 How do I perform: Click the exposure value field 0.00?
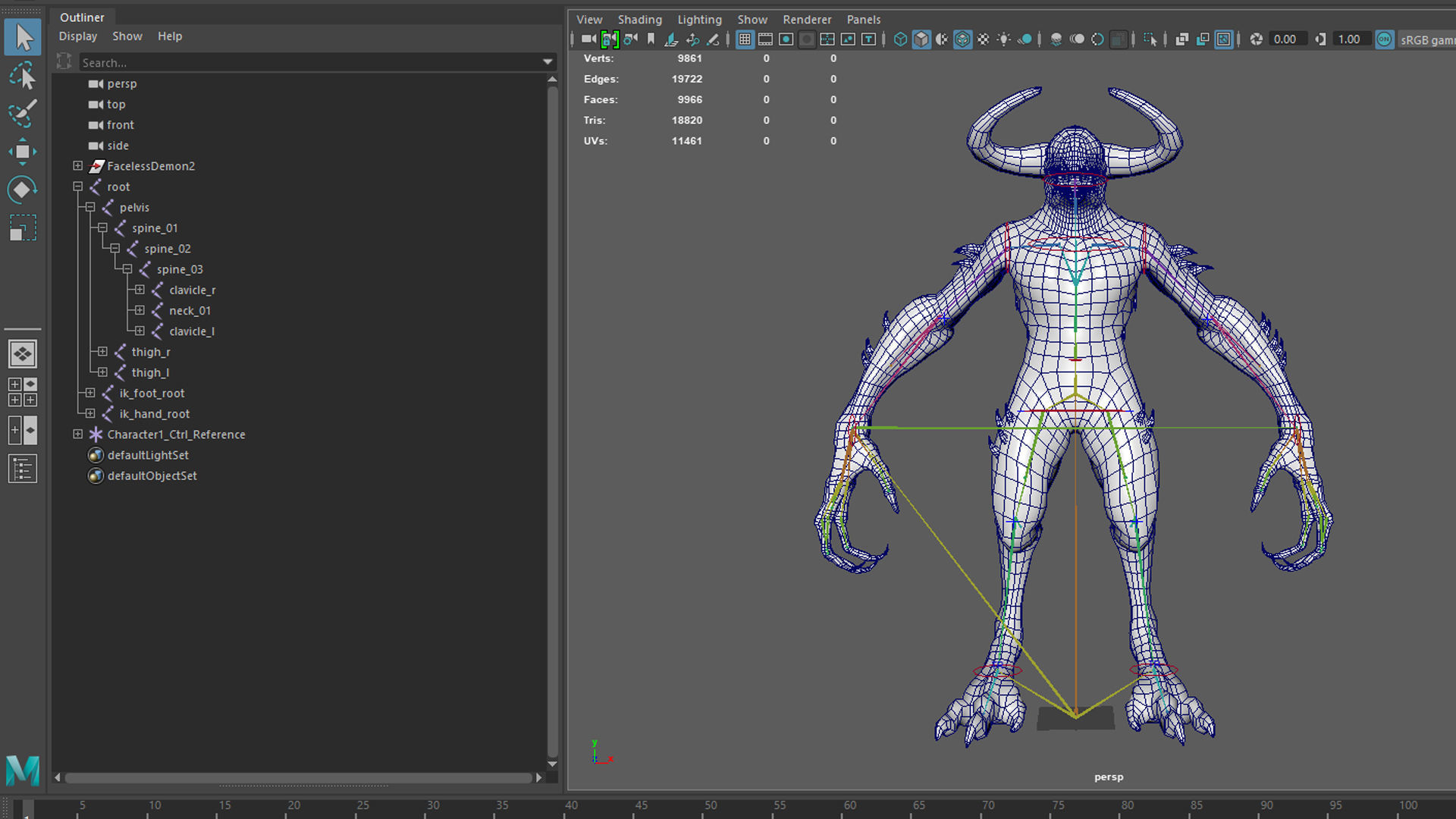pos(1287,39)
